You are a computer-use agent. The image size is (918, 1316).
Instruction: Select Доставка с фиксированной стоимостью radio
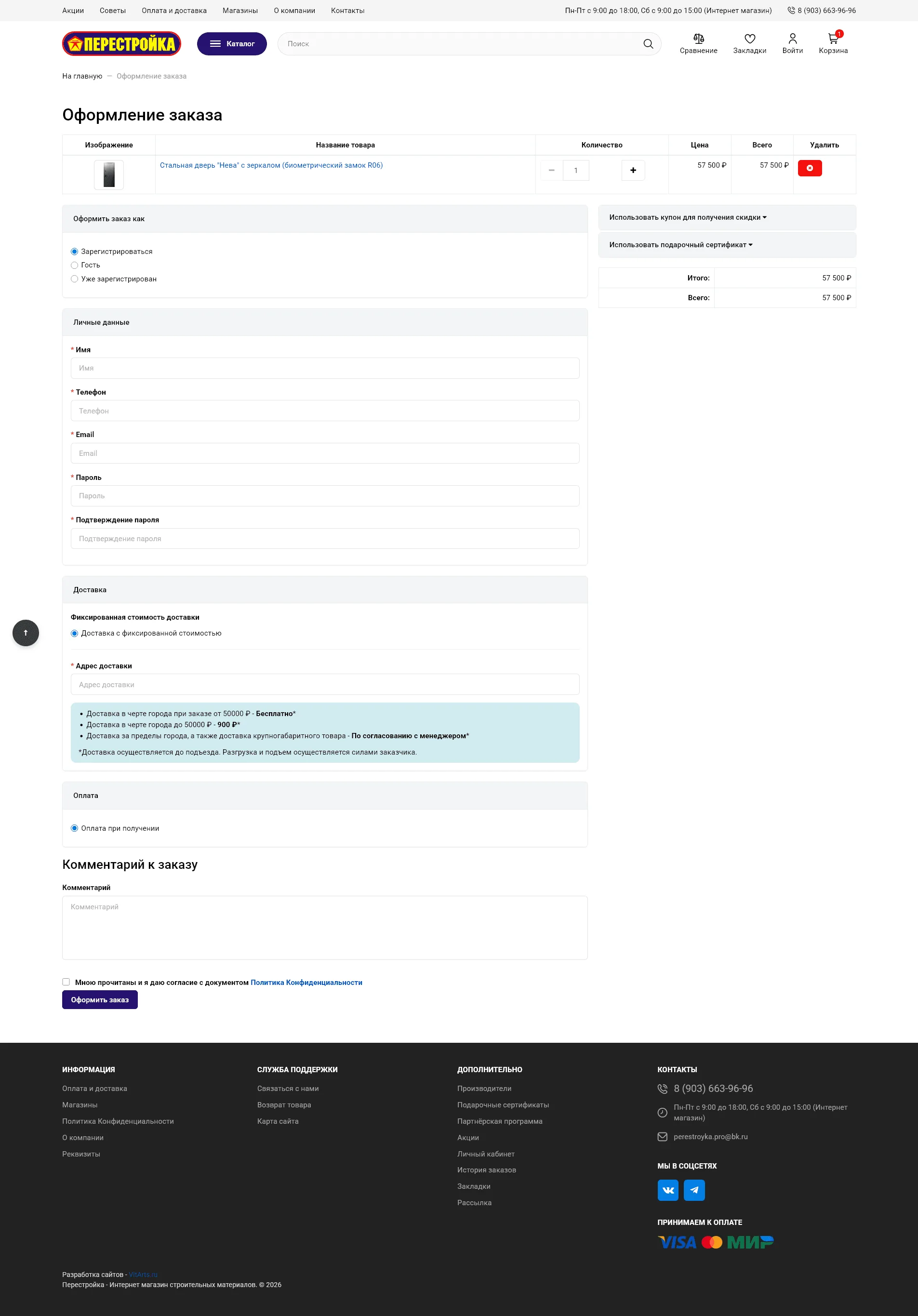(75, 633)
